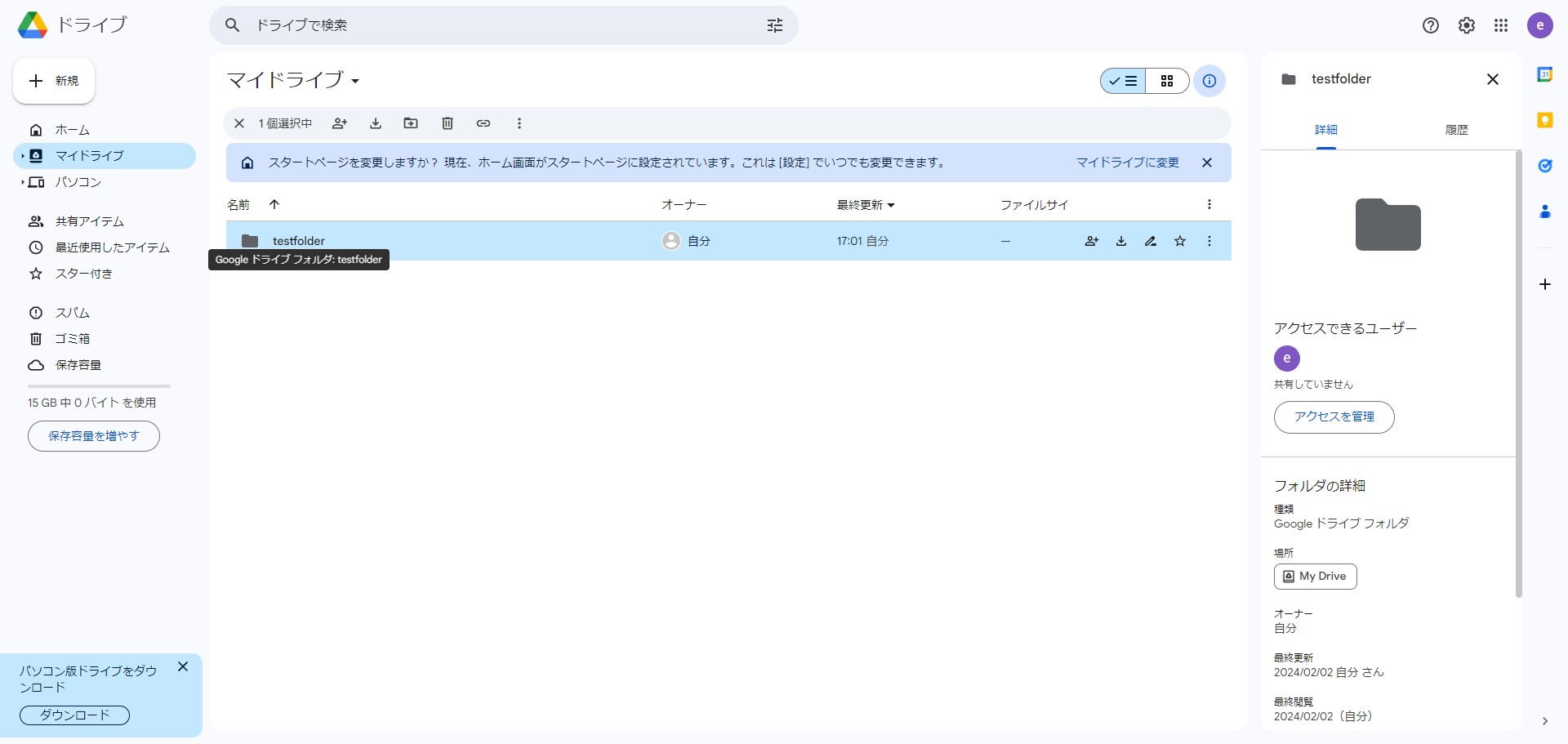Open testfolder row three-dot menu
The width and height of the screenshot is (1568, 744).
coord(1209,241)
